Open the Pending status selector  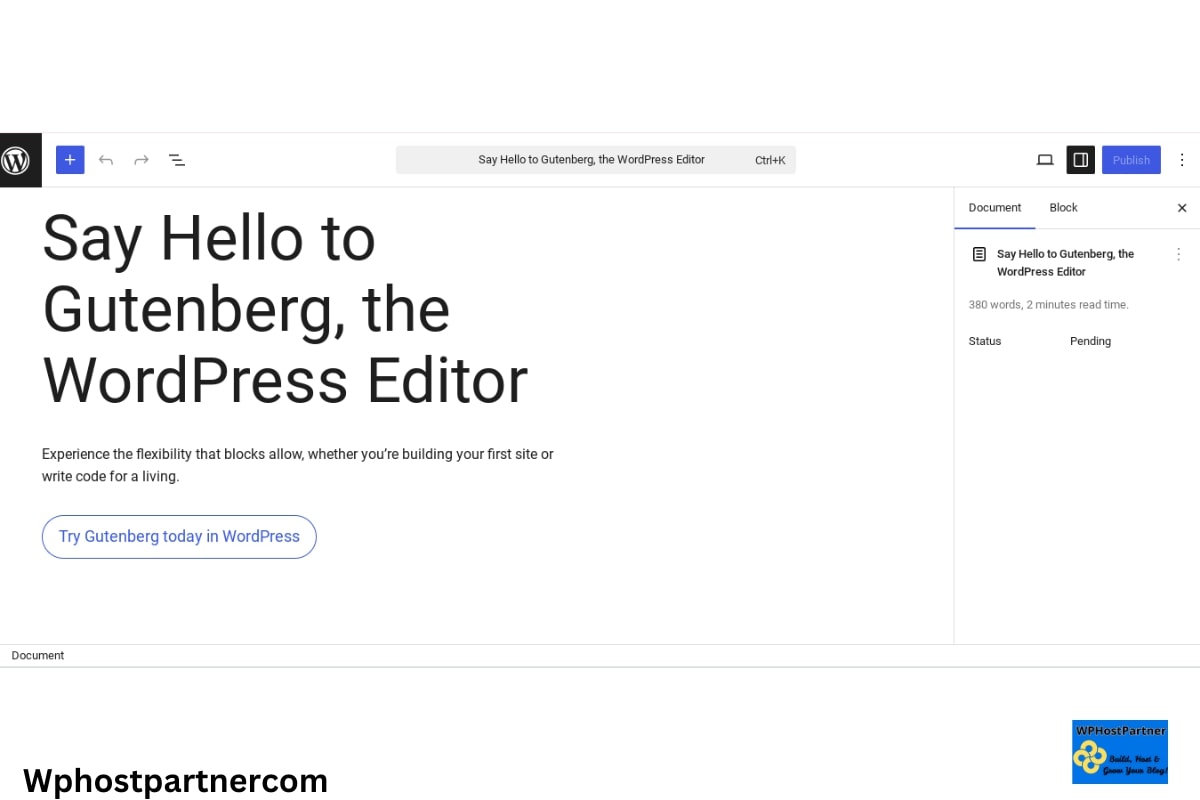point(1090,341)
